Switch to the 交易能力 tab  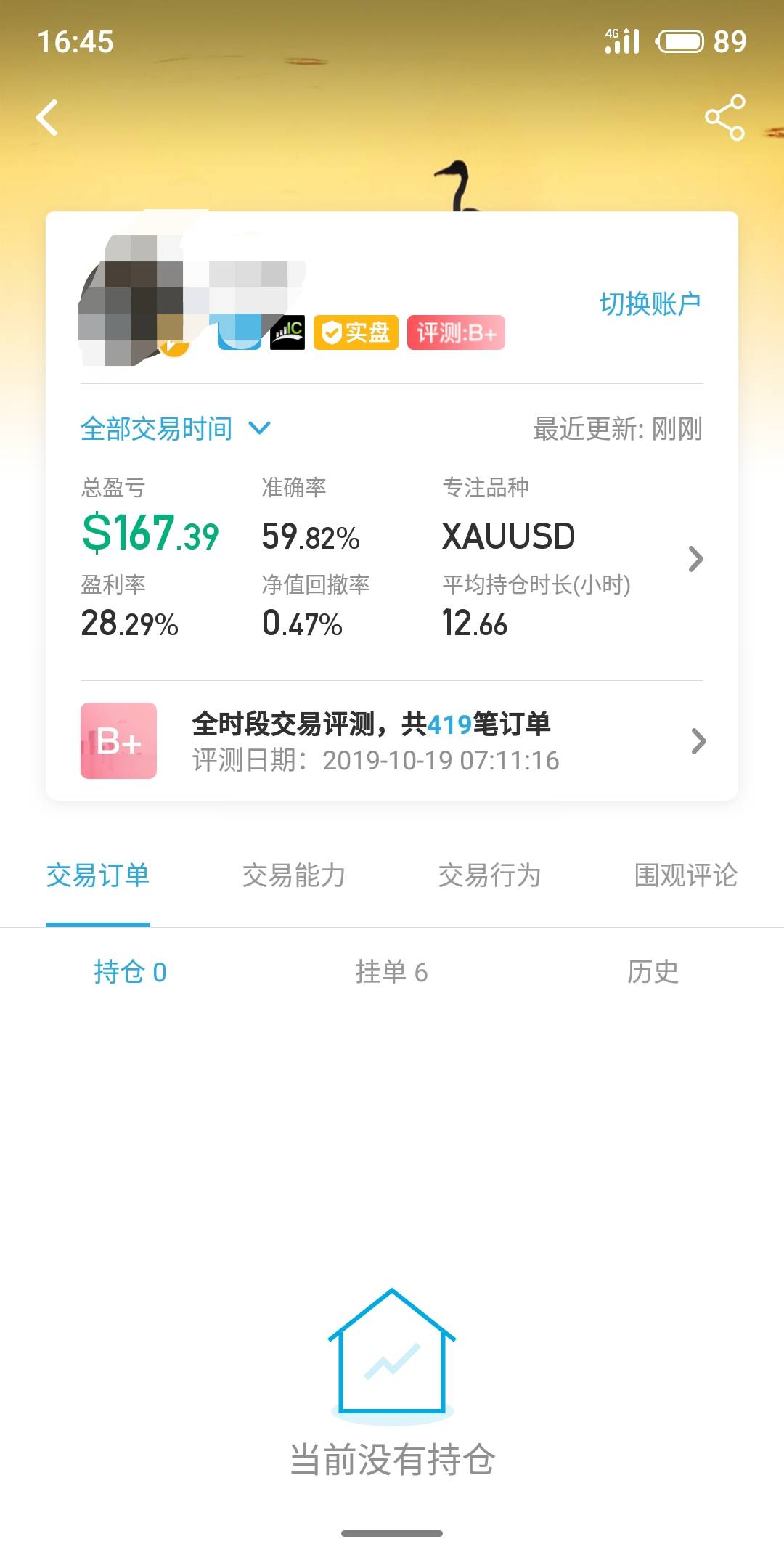click(x=293, y=875)
